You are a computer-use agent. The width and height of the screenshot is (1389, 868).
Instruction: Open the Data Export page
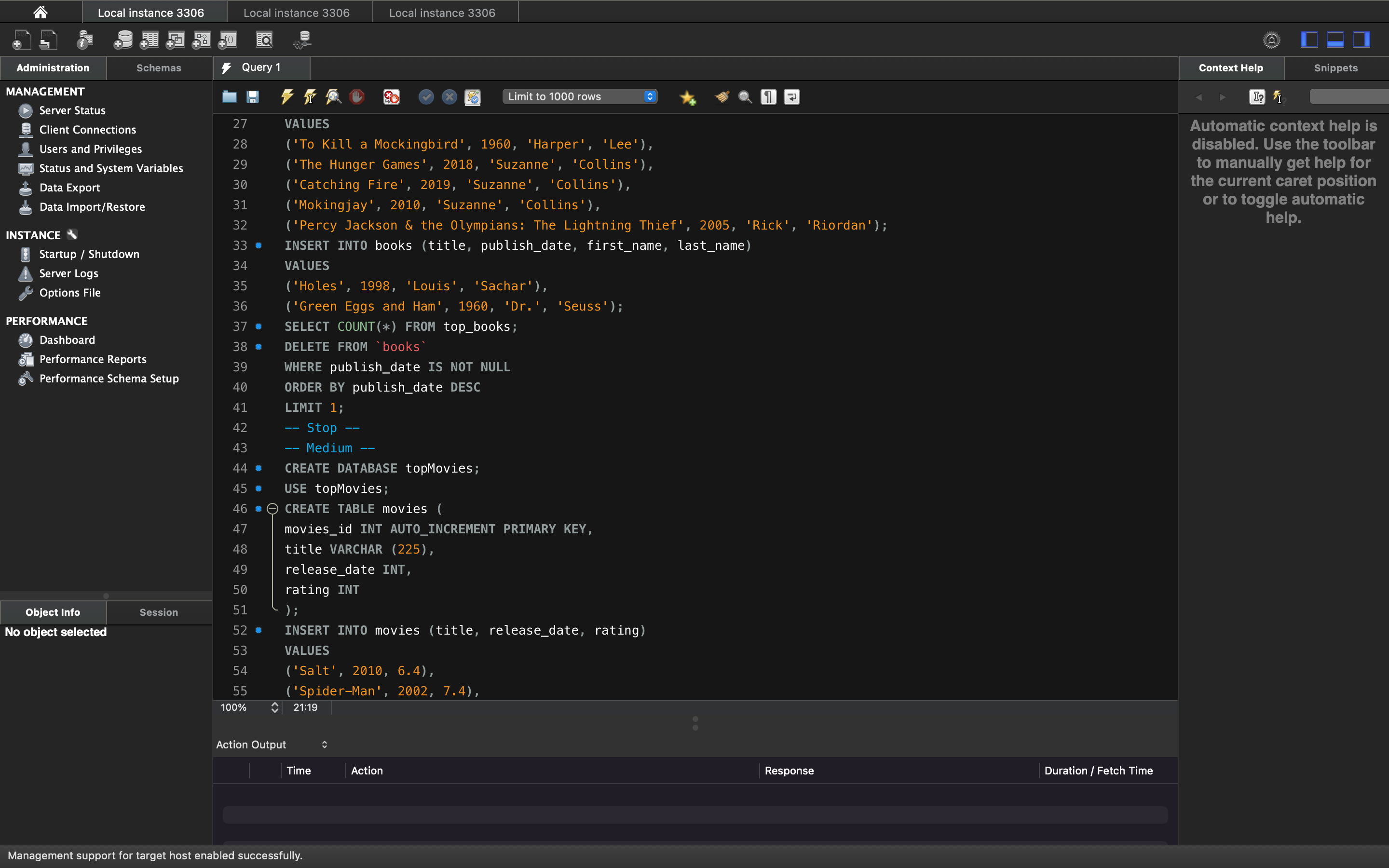[68, 187]
